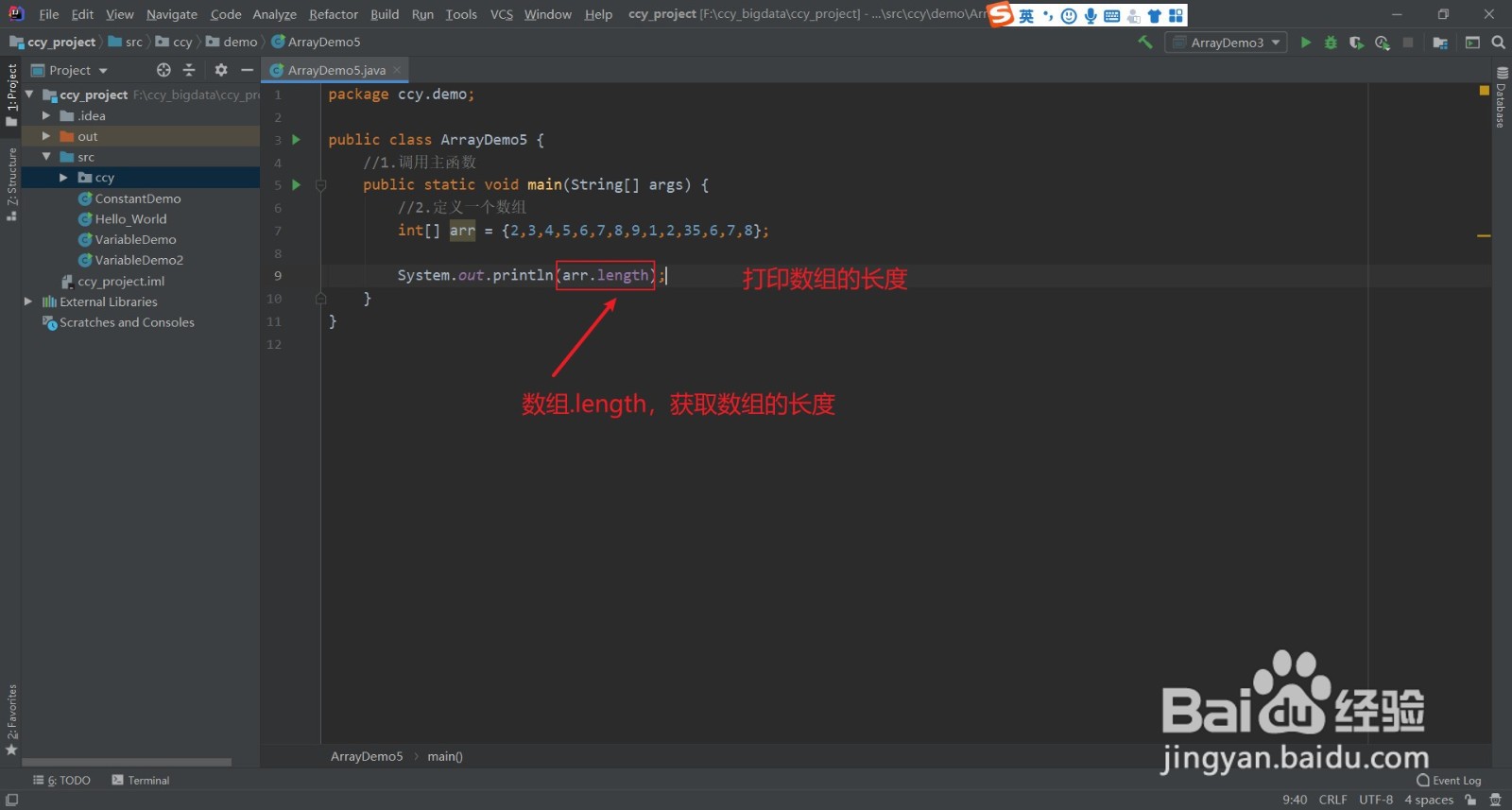Toggle Sogou Chinese/English 英 mode
This screenshot has width=1512, height=810.
pos(1026,16)
